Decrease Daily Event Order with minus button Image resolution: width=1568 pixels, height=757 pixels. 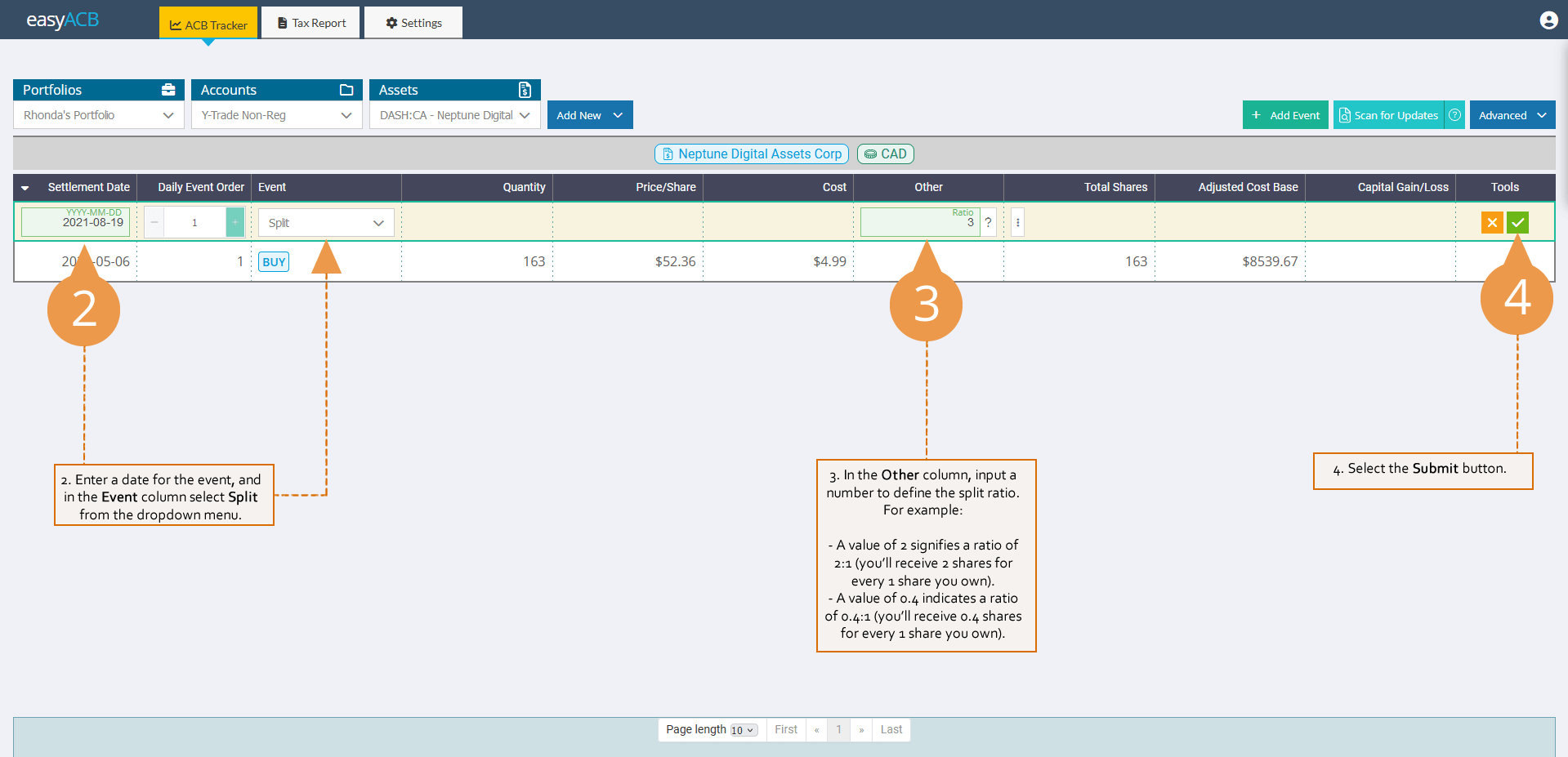click(x=154, y=222)
